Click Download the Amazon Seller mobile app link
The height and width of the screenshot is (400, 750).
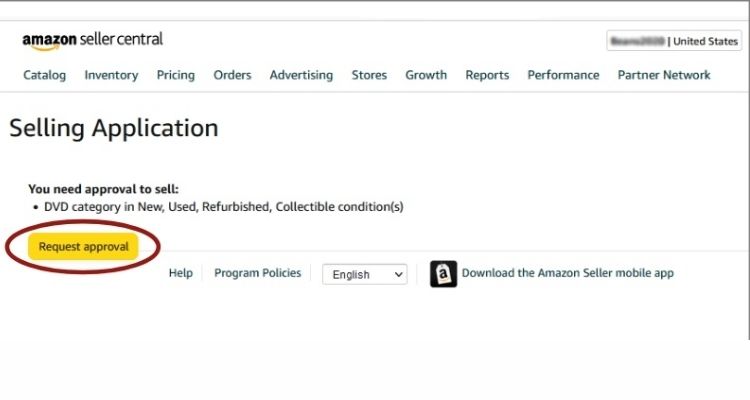click(x=567, y=273)
